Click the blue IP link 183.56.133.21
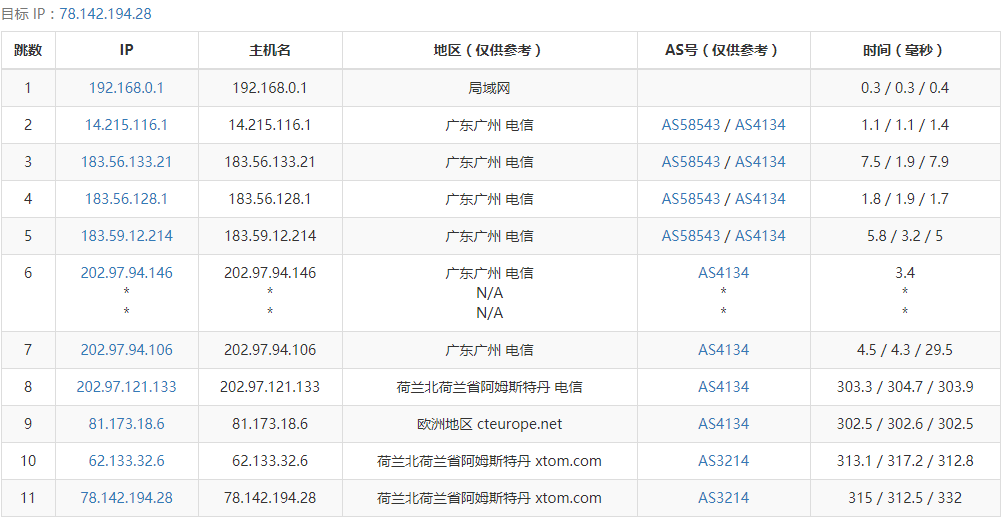The height and width of the screenshot is (517, 1001). coord(126,162)
